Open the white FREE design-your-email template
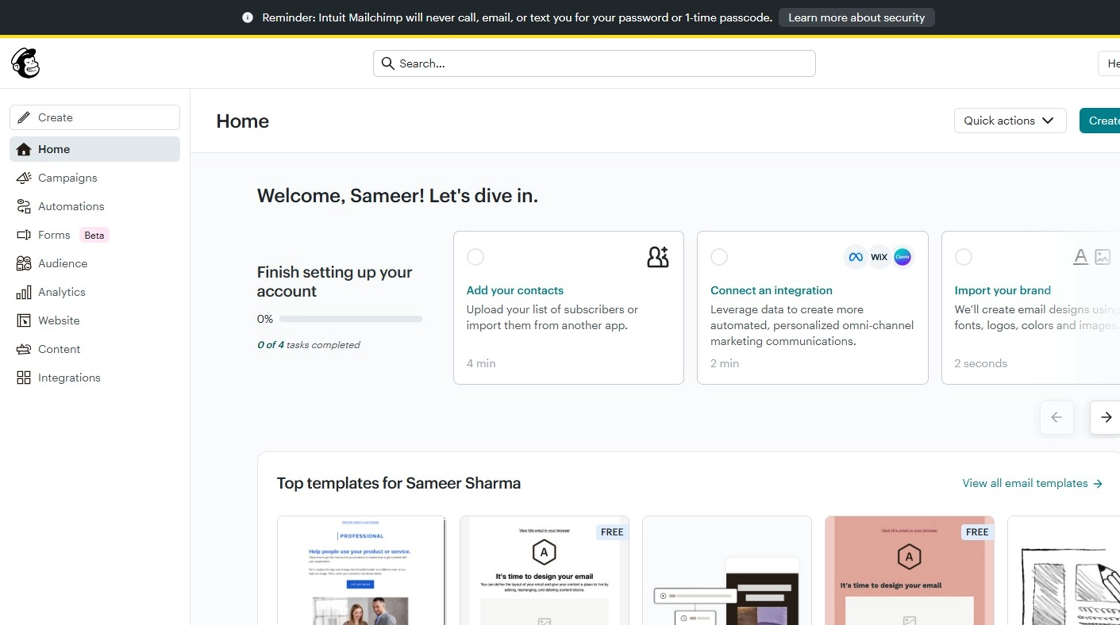 pos(544,571)
